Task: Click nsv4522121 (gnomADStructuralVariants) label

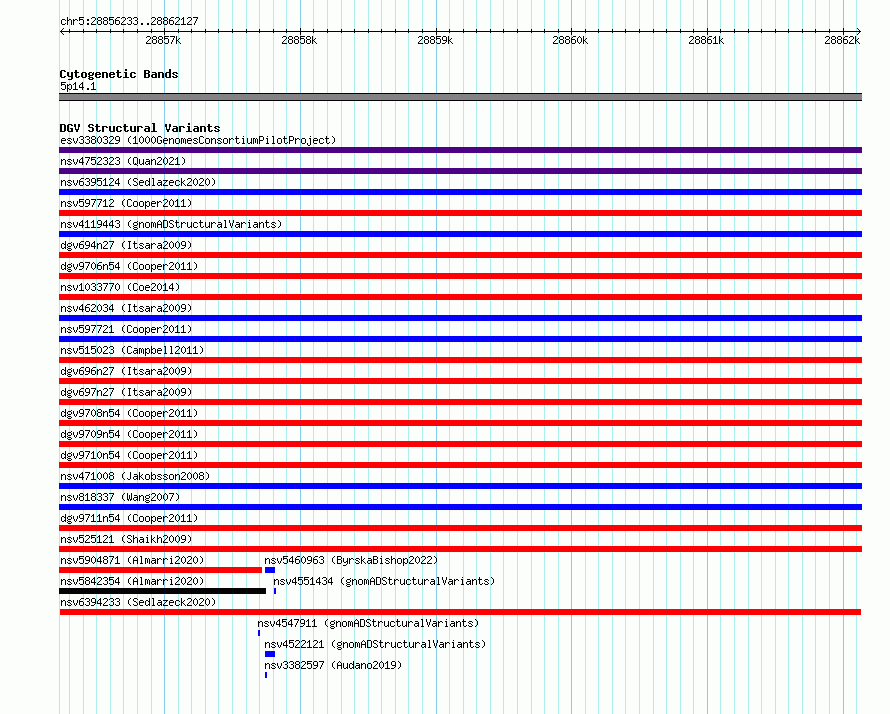Action: pos(375,644)
